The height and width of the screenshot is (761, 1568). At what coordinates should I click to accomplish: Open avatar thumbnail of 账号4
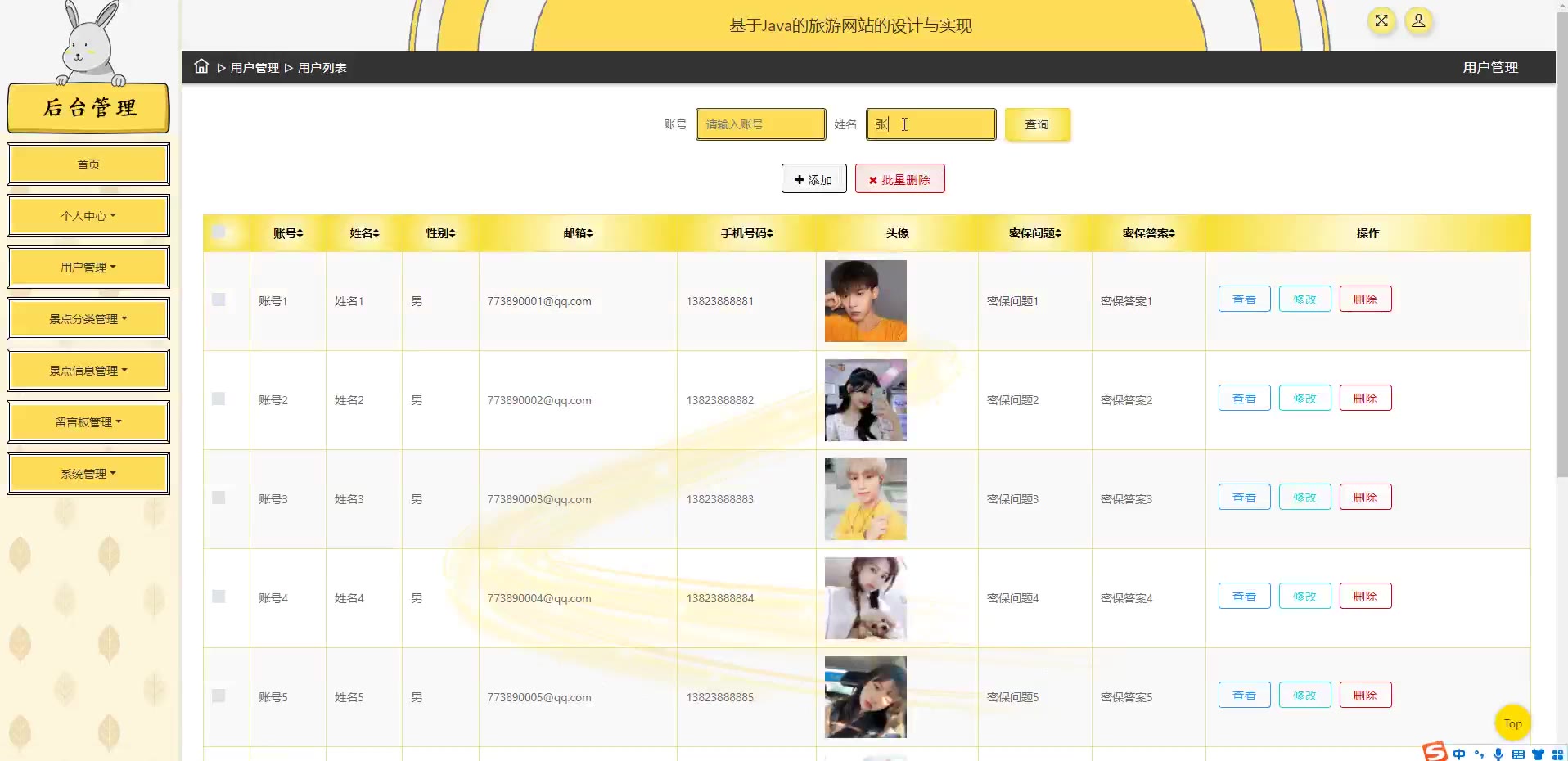click(x=865, y=597)
